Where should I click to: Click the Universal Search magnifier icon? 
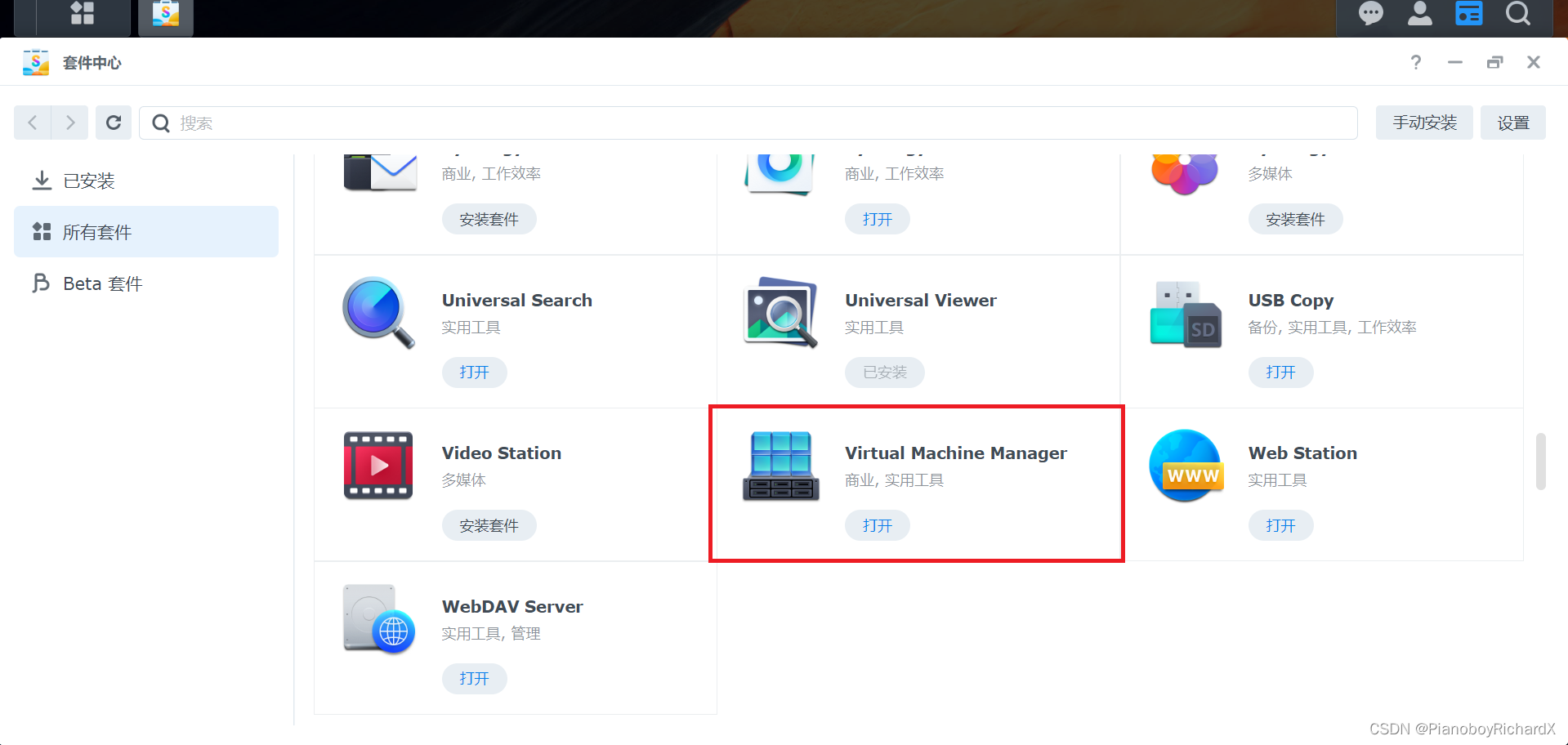[x=378, y=313]
